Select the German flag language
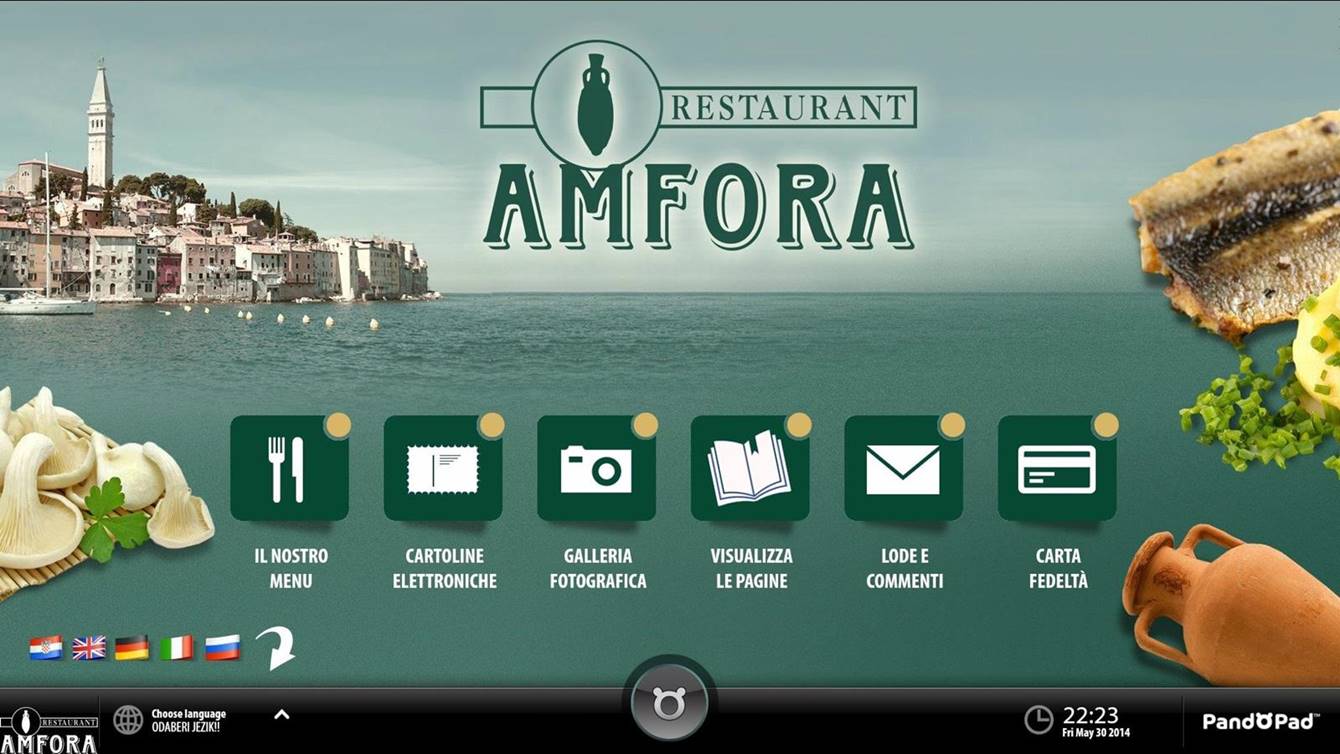 pos(132,648)
